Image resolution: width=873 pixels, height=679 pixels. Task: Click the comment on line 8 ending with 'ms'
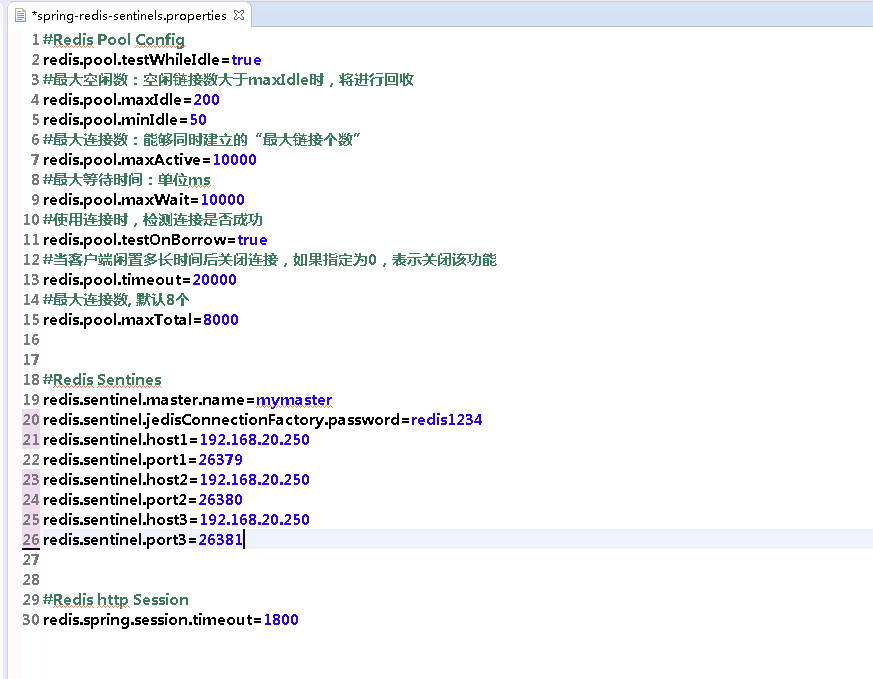pyautogui.click(x=127, y=180)
